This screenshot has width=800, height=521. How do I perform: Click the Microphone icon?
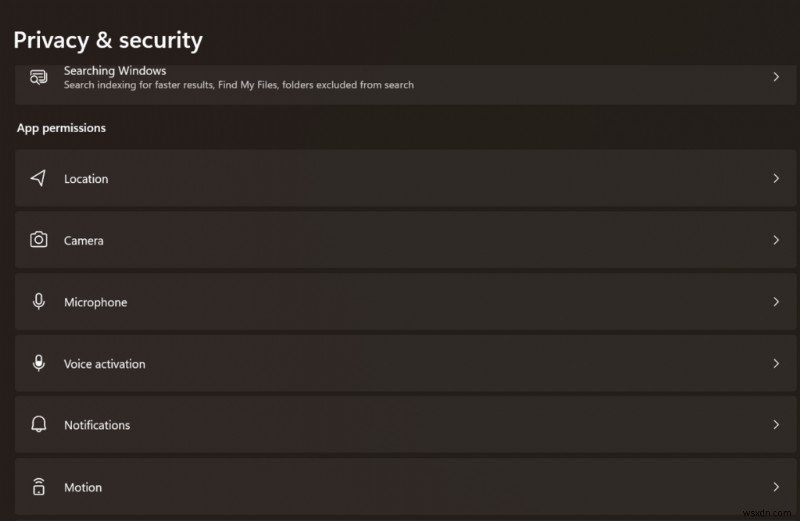tap(38, 301)
